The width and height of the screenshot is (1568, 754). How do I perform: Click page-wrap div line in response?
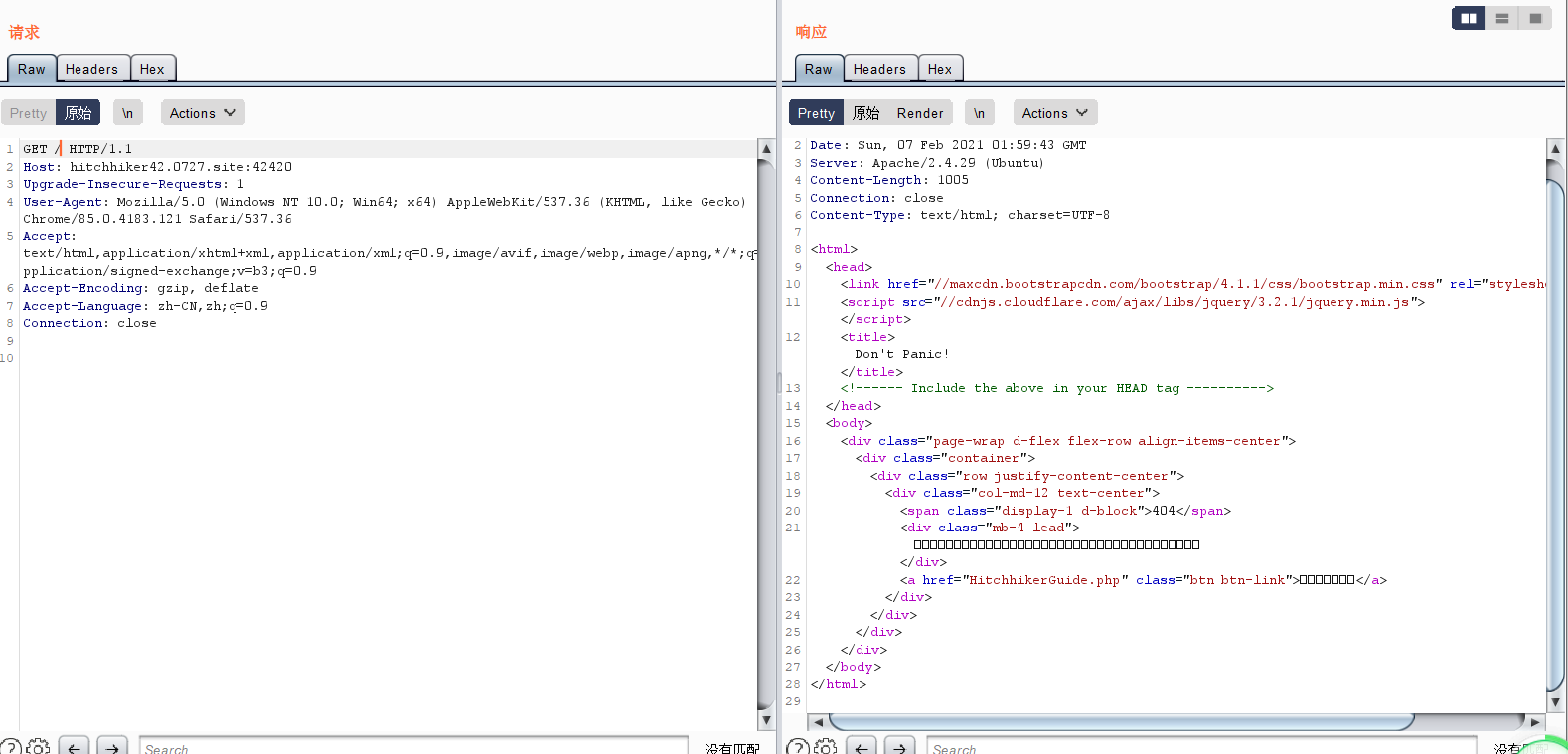point(1068,441)
